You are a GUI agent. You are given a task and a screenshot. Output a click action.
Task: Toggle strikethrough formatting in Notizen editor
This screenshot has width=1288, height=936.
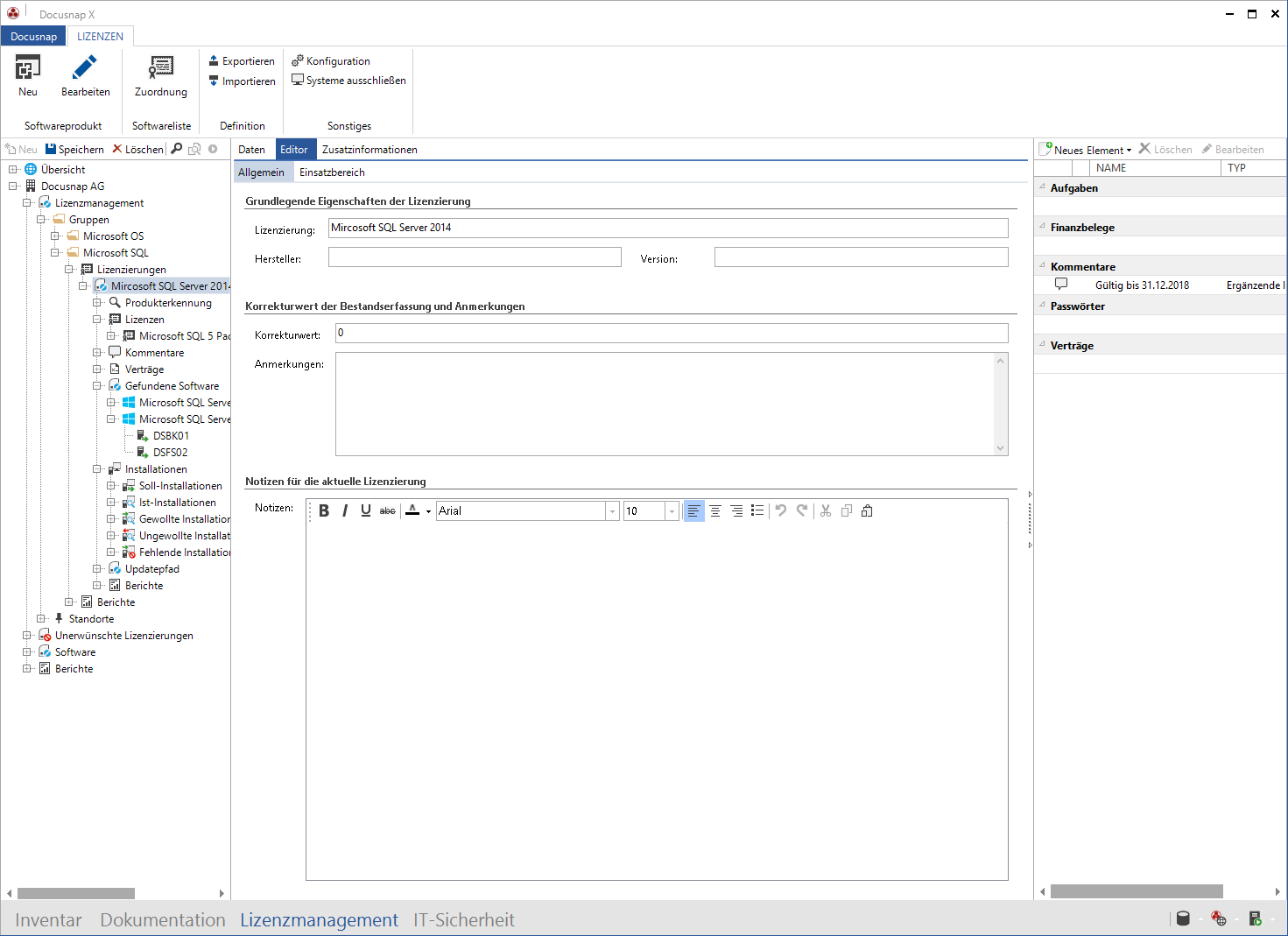(x=388, y=510)
